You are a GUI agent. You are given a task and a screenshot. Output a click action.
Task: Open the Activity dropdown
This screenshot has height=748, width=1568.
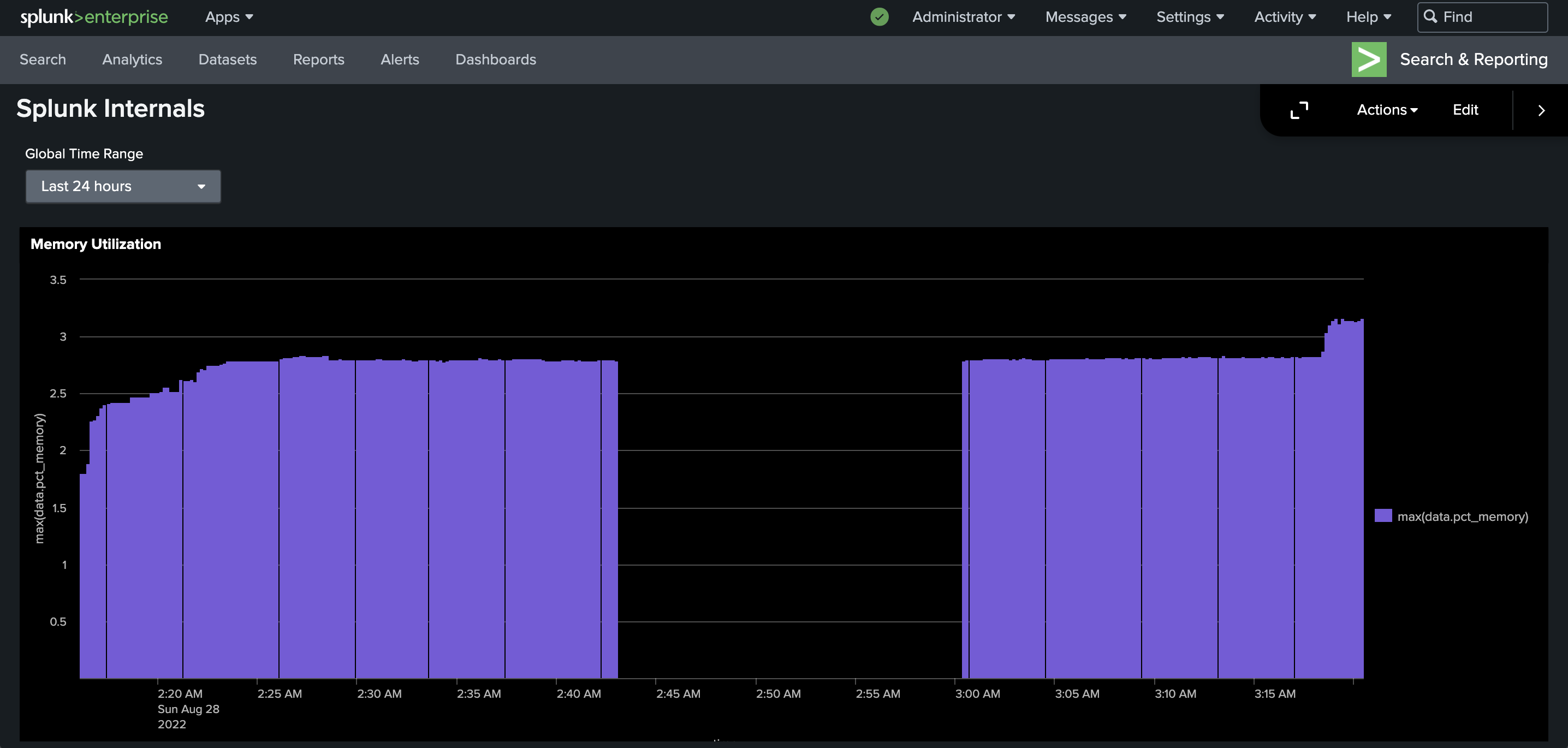tap(1285, 17)
